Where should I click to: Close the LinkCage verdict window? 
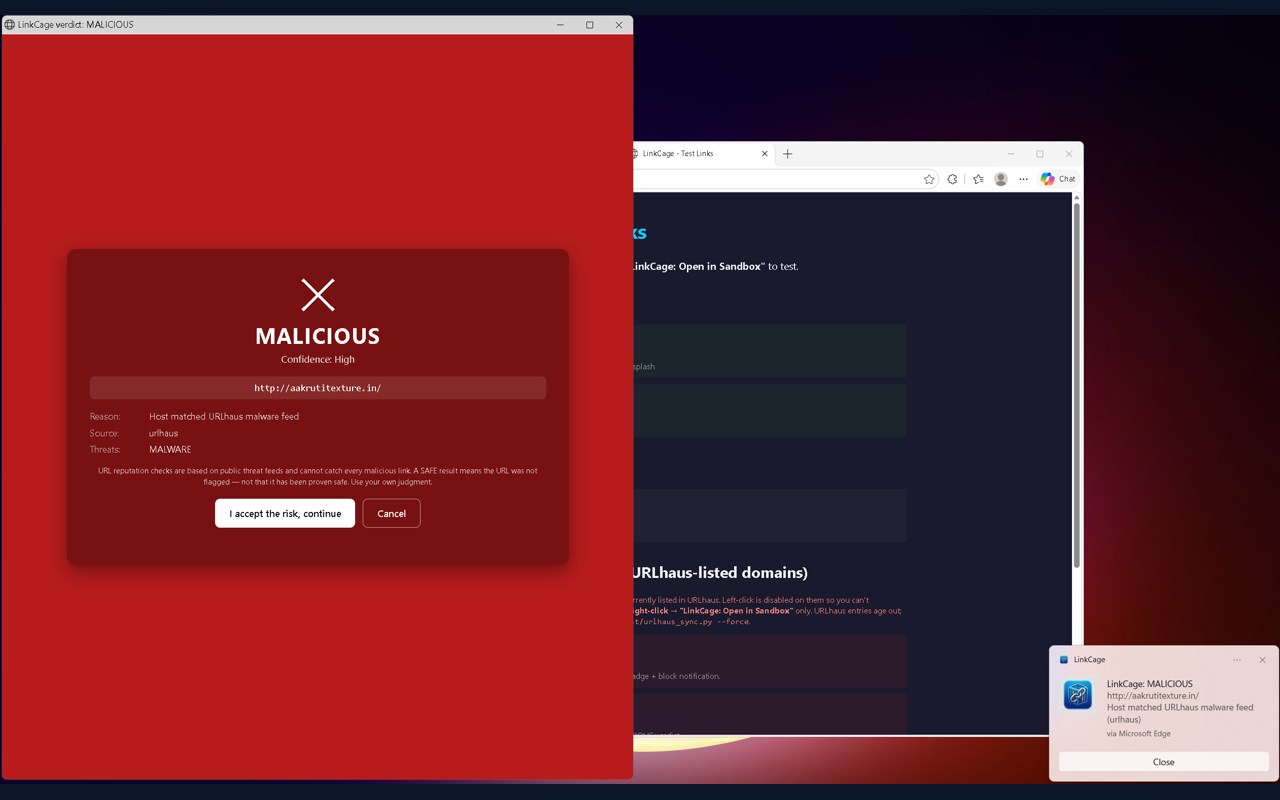click(619, 25)
